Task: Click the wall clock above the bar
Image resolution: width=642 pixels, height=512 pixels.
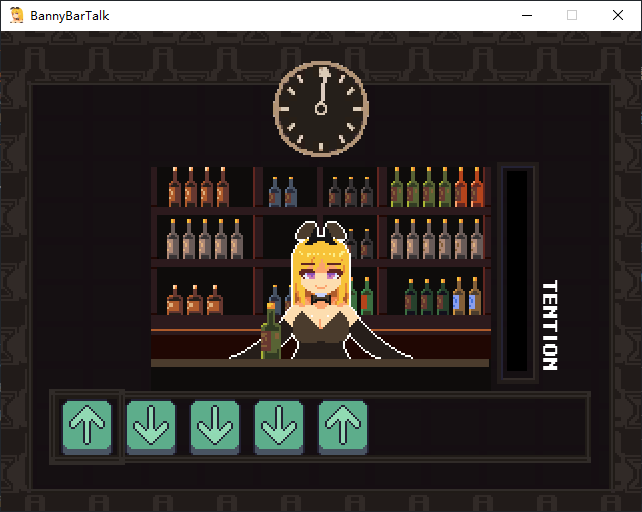Action: coord(321,109)
